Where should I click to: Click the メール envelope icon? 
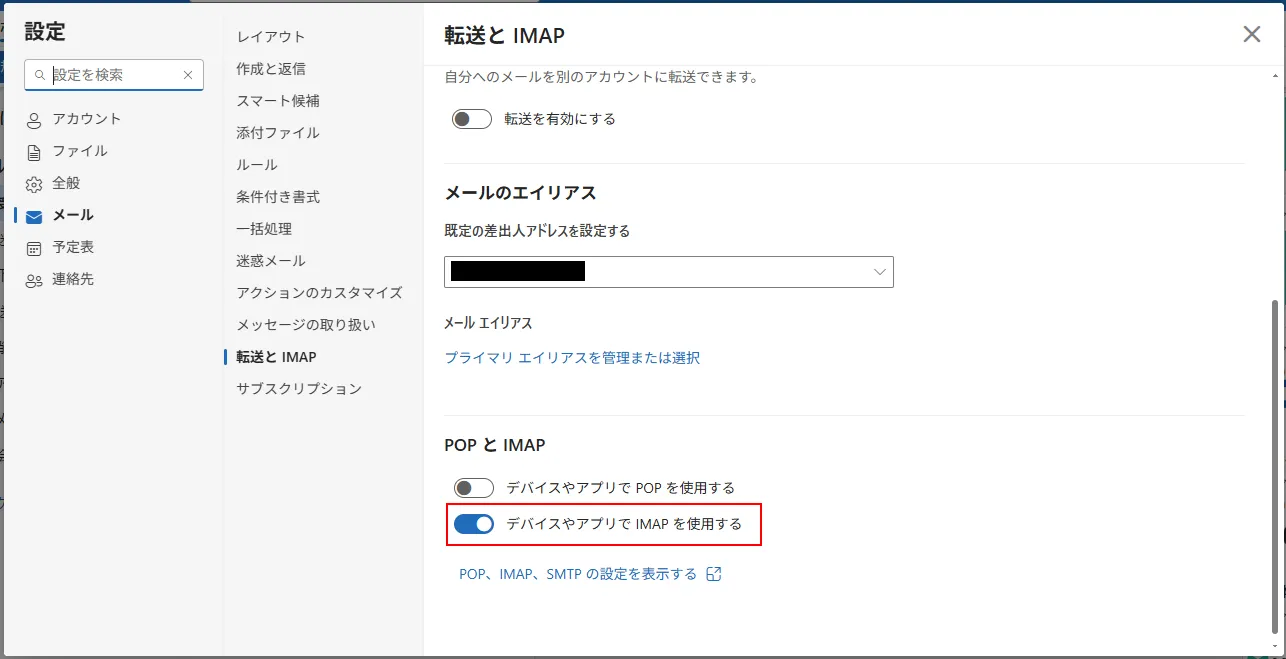(35, 216)
